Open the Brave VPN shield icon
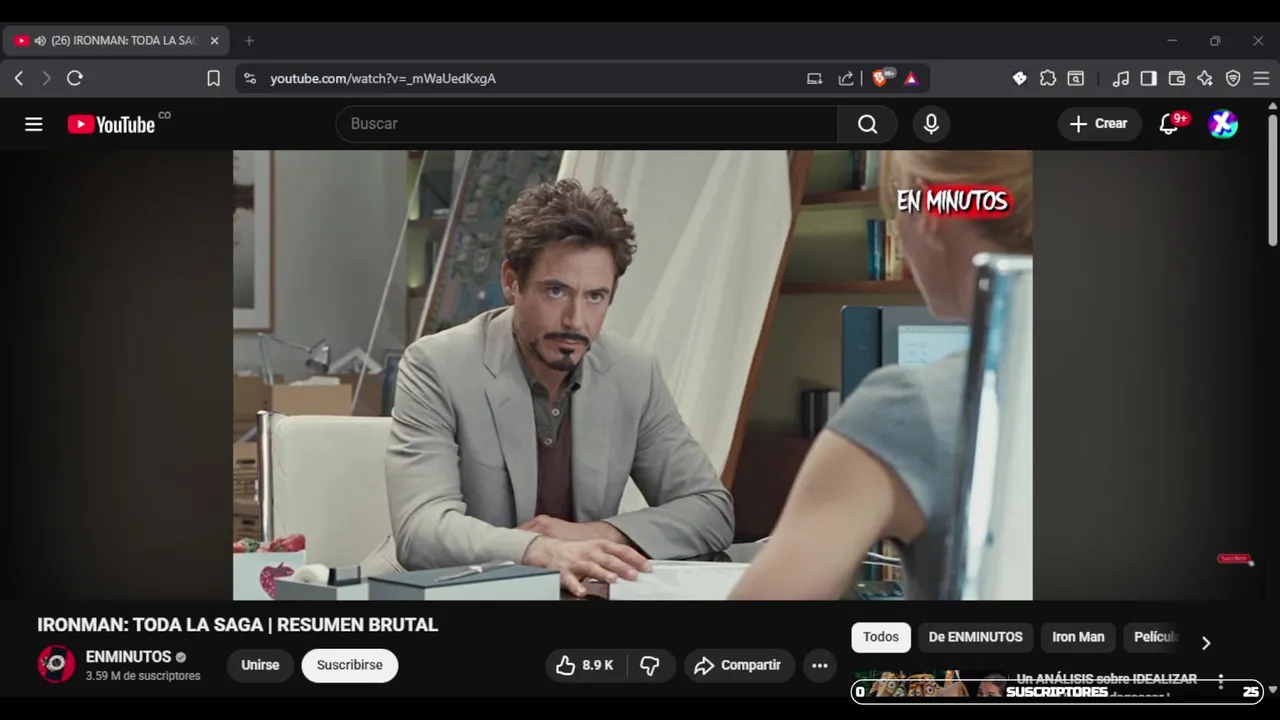Screen dimensions: 1280x720 (1233, 78)
